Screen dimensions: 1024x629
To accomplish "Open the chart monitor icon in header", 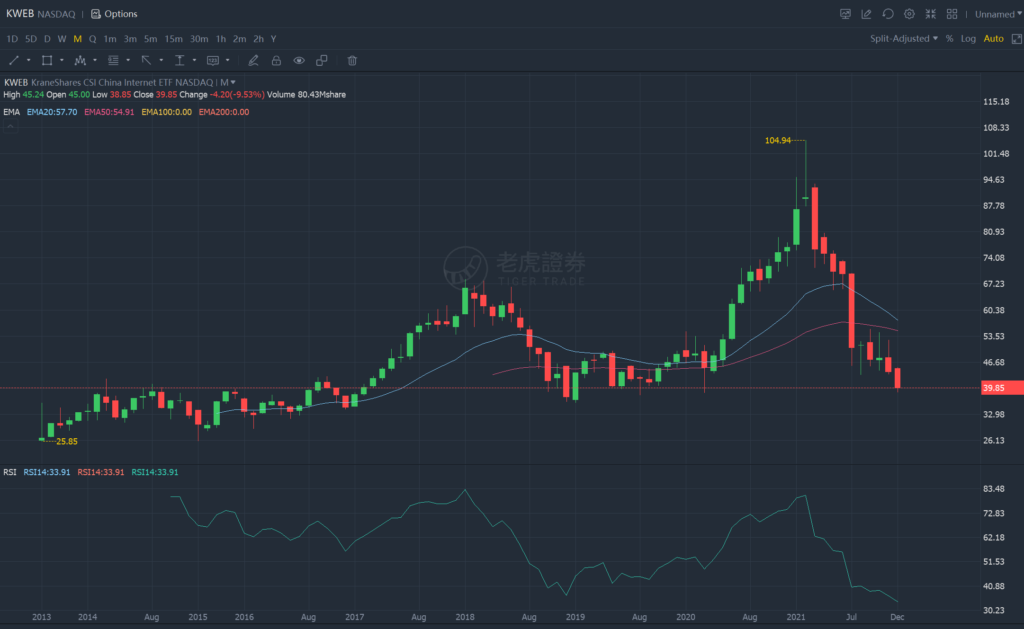I will [x=845, y=14].
